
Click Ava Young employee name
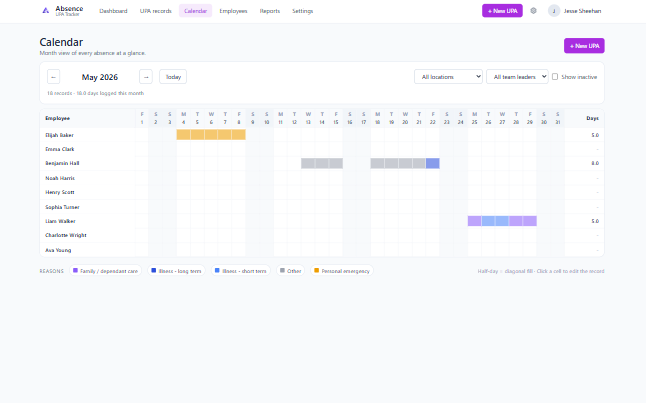coord(58,250)
